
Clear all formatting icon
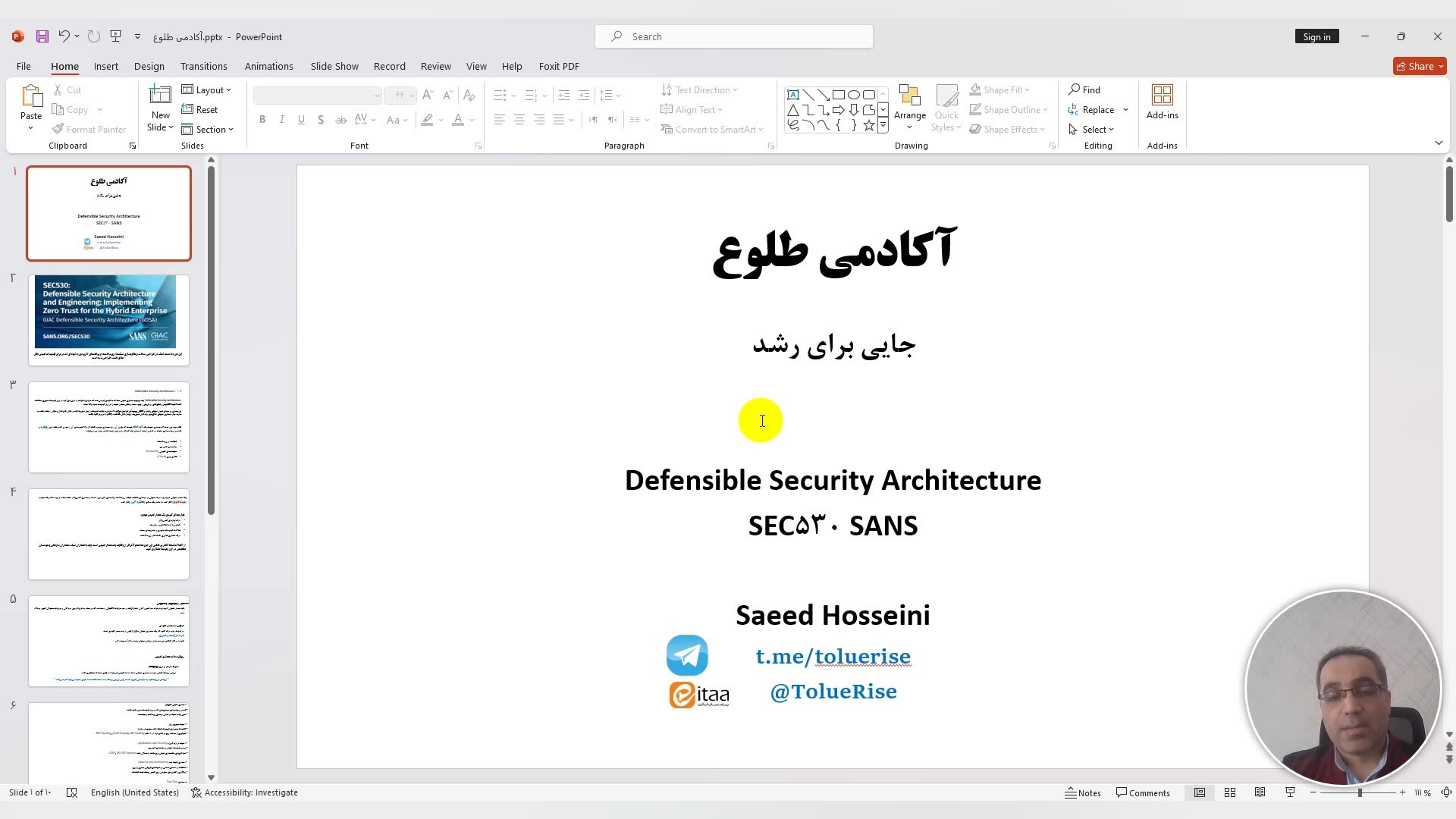coord(469,96)
